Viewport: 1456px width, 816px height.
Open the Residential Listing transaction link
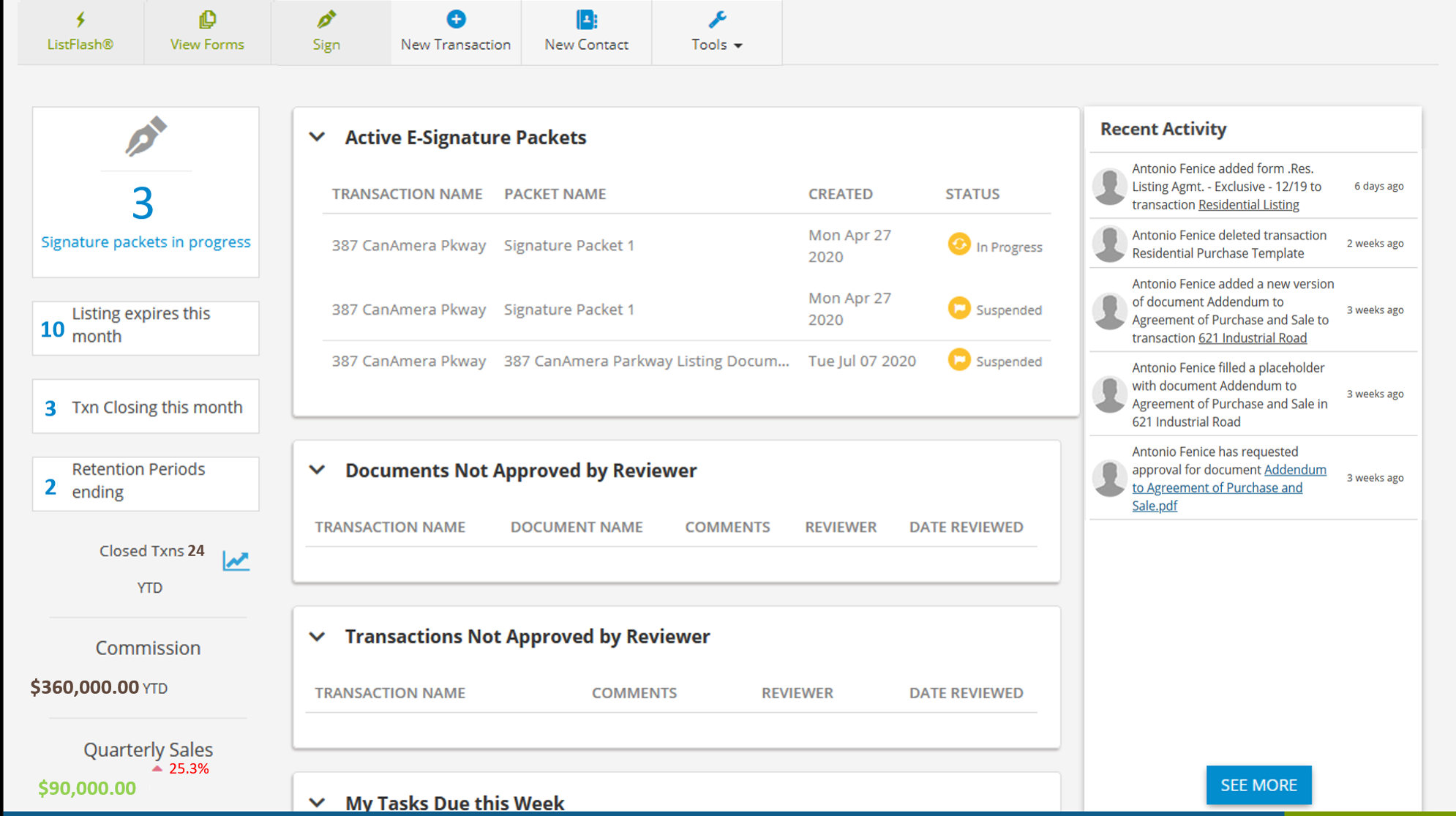(1247, 204)
